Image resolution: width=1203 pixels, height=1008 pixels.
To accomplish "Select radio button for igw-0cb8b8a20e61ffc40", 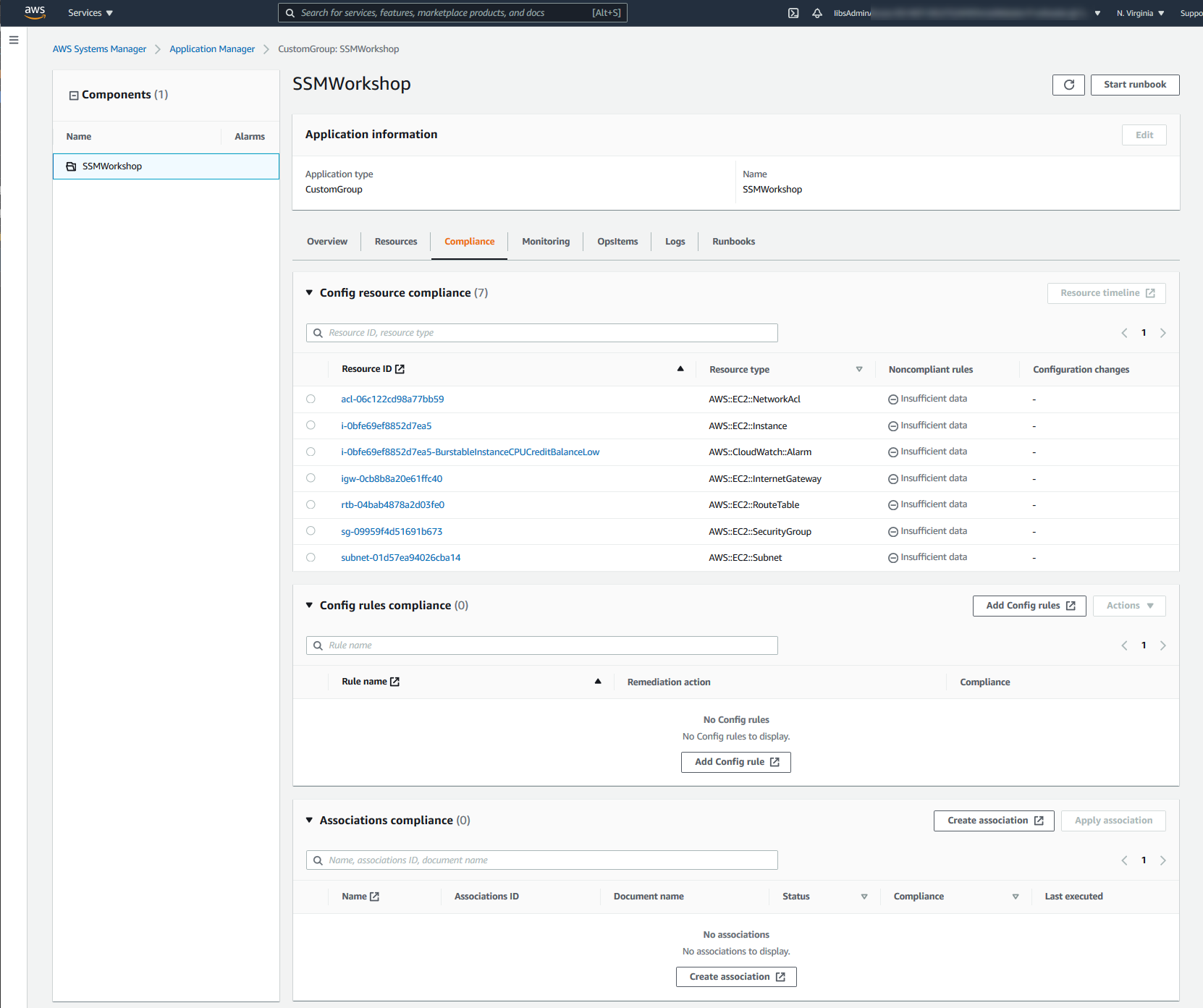I will click(311, 478).
